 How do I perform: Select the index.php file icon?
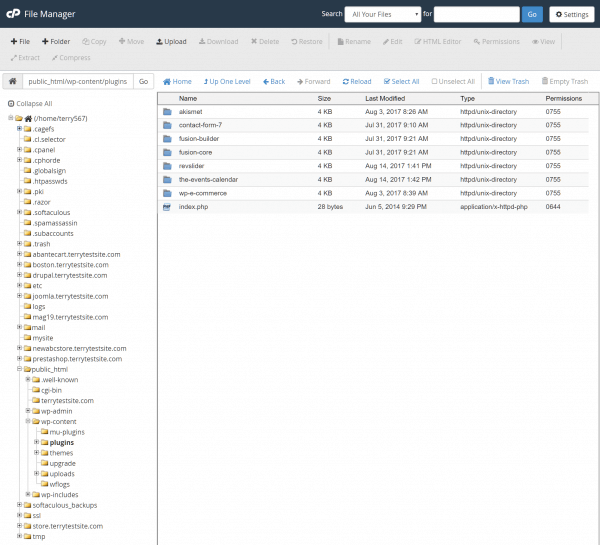[x=167, y=207]
